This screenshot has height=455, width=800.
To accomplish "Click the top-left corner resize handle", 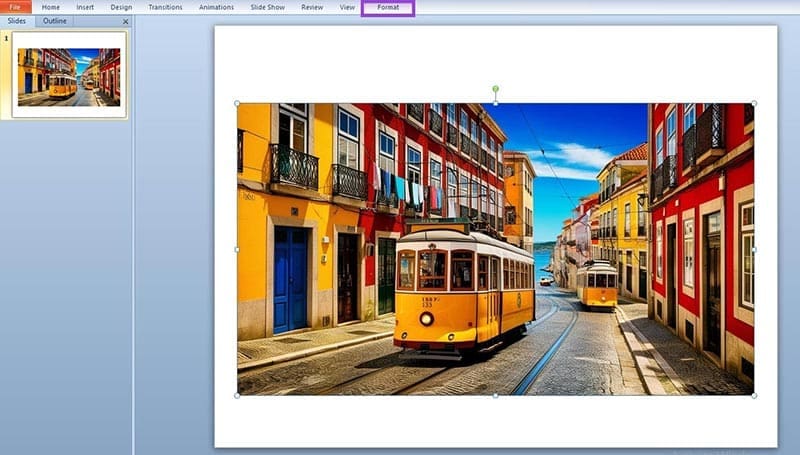I will pos(237,103).
